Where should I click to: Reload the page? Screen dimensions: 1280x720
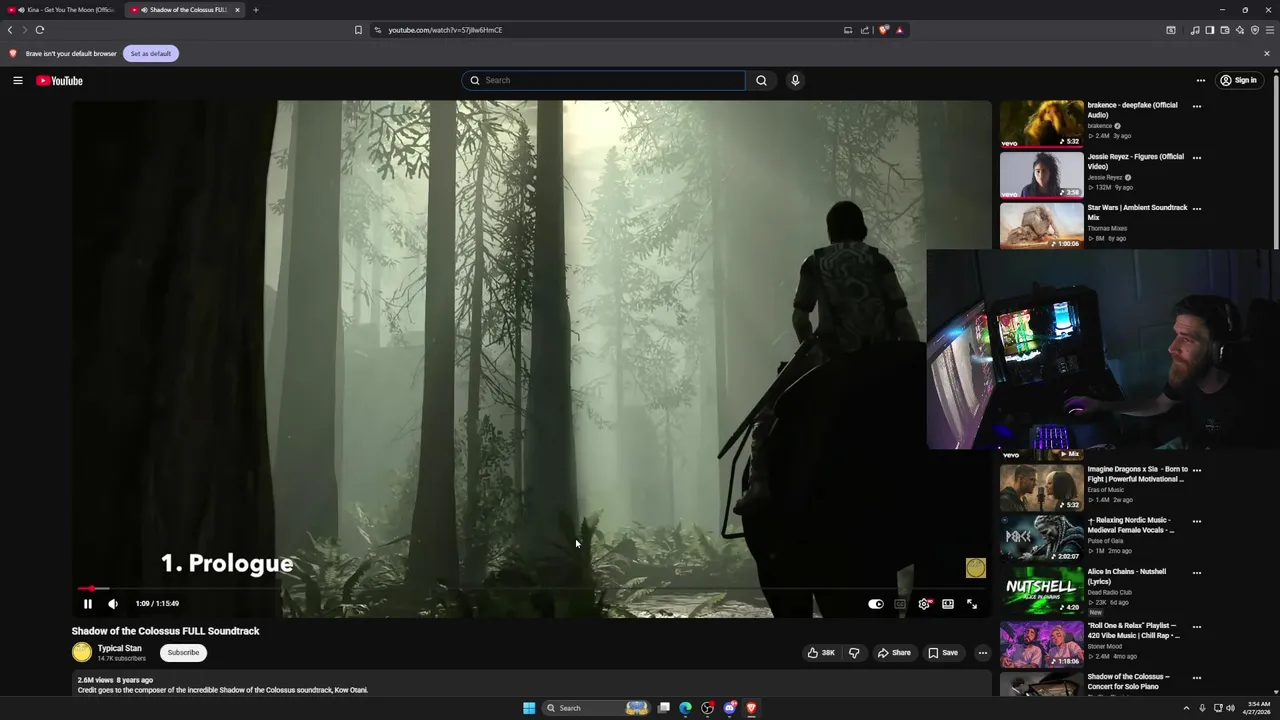(40, 30)
